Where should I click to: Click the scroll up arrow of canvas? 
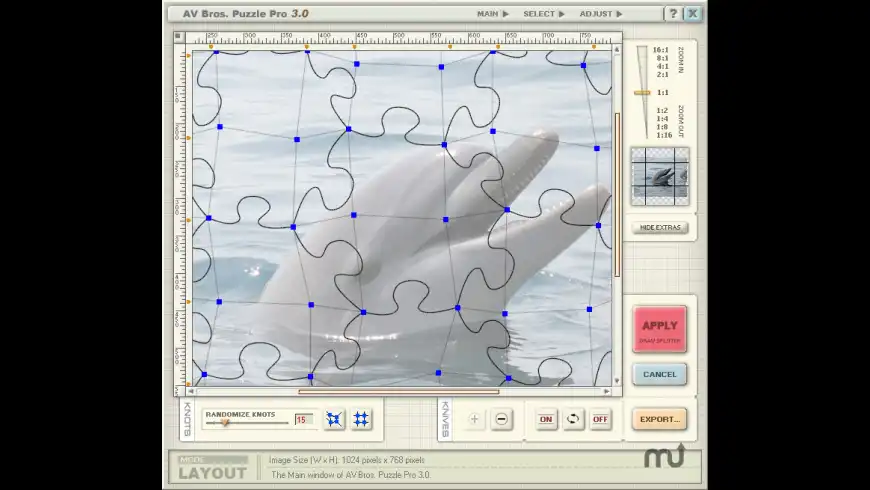(x=617, y=49)
